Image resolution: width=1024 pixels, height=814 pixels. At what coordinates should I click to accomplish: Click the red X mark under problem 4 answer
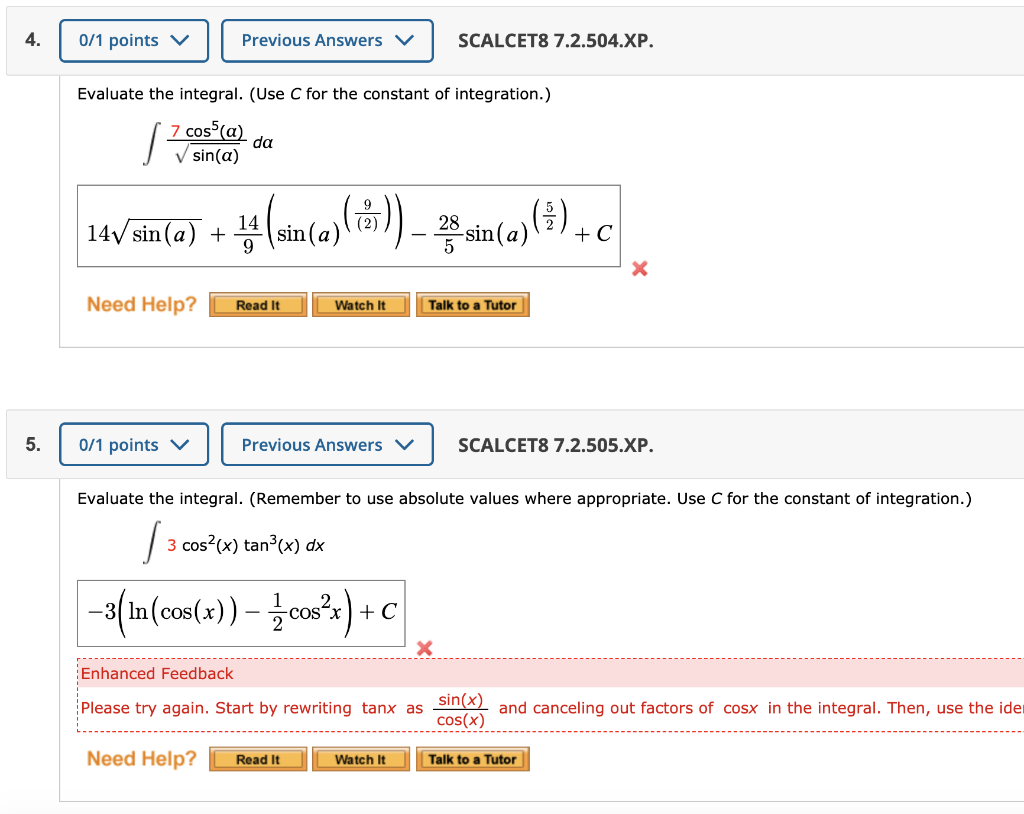click(639, 268)
